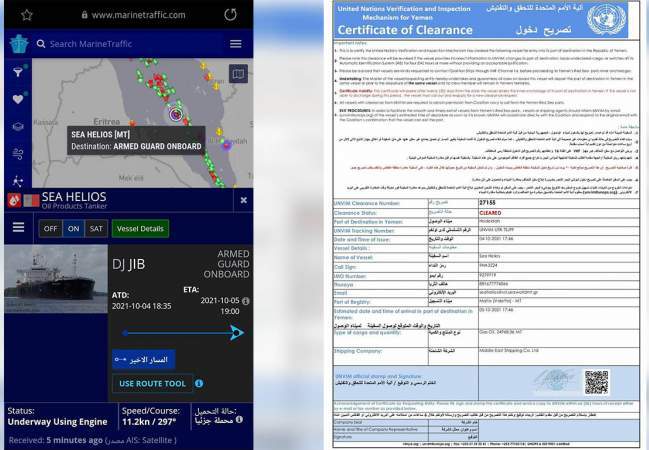This screenshot has height=450, width=649.
Task: Bookmark page with the star icon
Action: [27, 15]
